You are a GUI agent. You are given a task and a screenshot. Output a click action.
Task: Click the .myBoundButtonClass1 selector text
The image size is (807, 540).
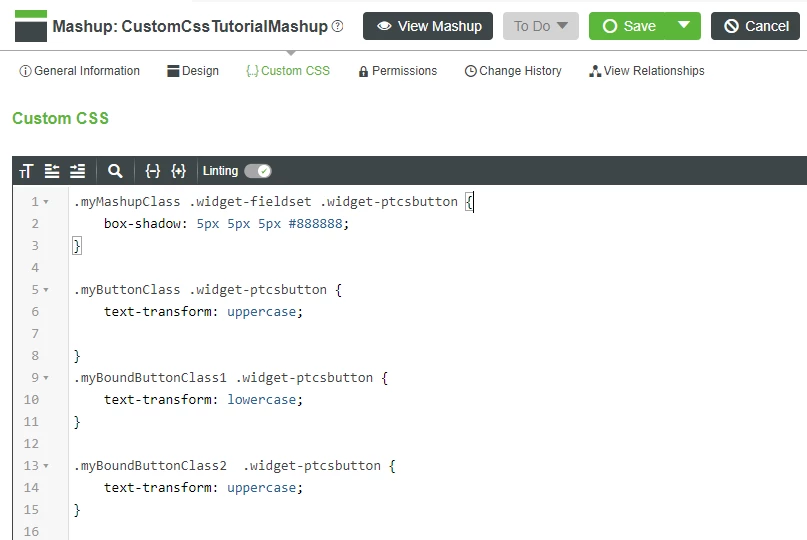point(150,378)
